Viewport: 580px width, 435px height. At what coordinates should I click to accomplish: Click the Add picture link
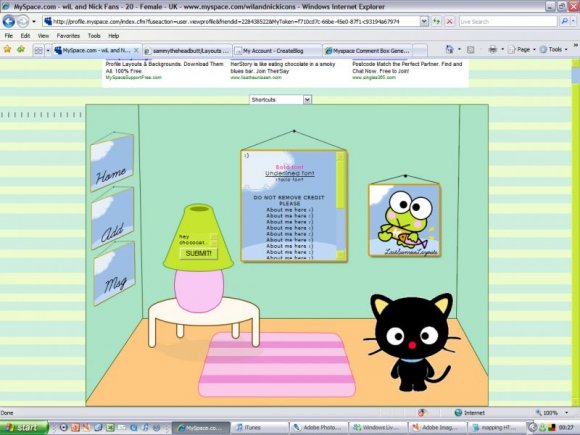(112, 219)
